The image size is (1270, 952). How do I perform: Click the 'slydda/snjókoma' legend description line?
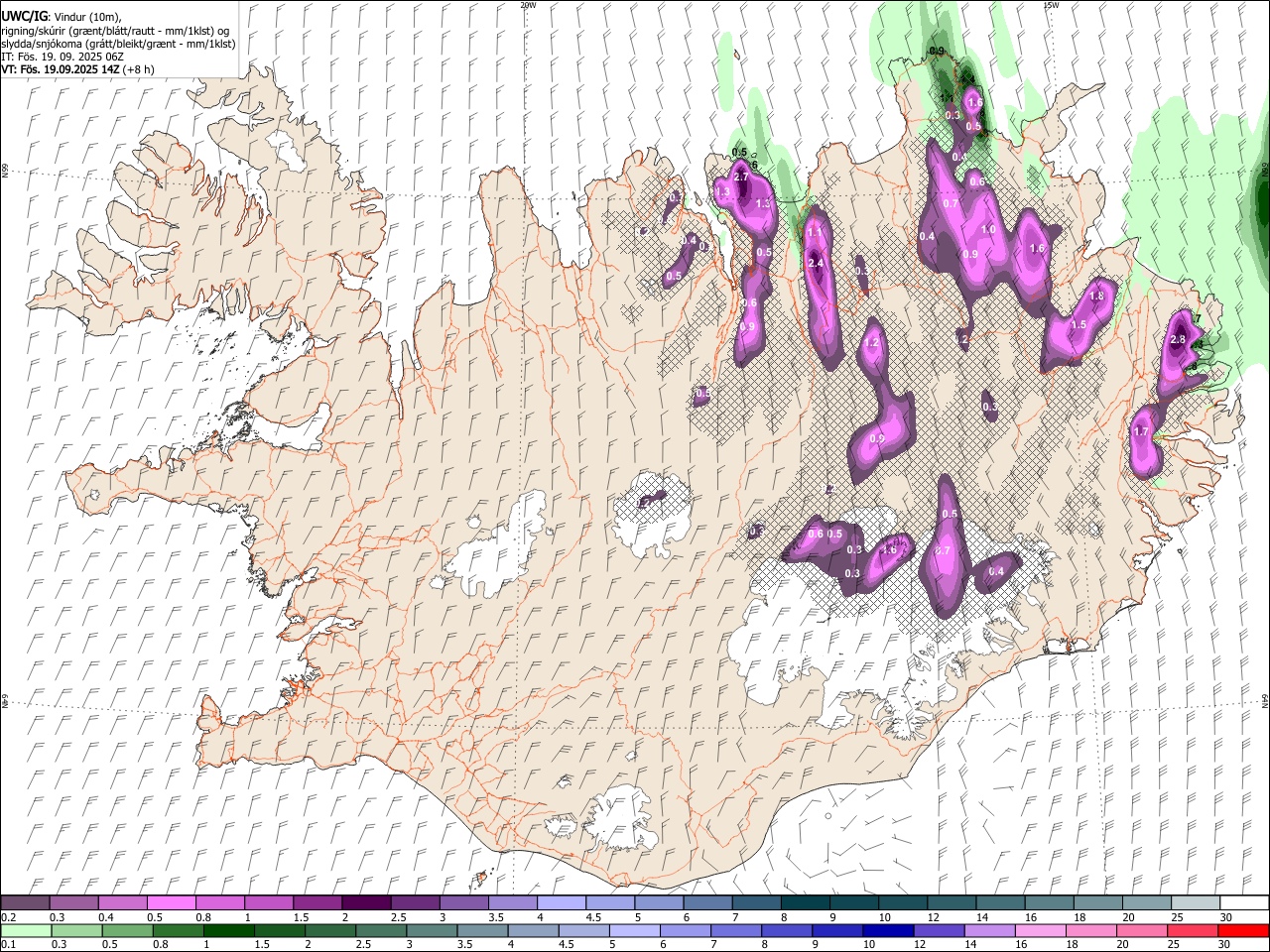tap(118, 44)
